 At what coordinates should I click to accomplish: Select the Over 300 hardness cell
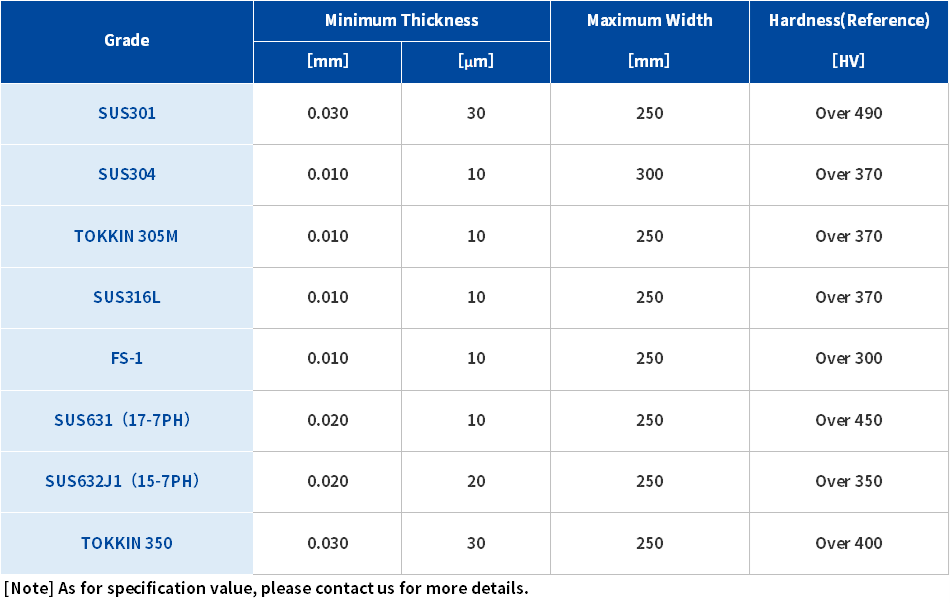pos(849,359)
